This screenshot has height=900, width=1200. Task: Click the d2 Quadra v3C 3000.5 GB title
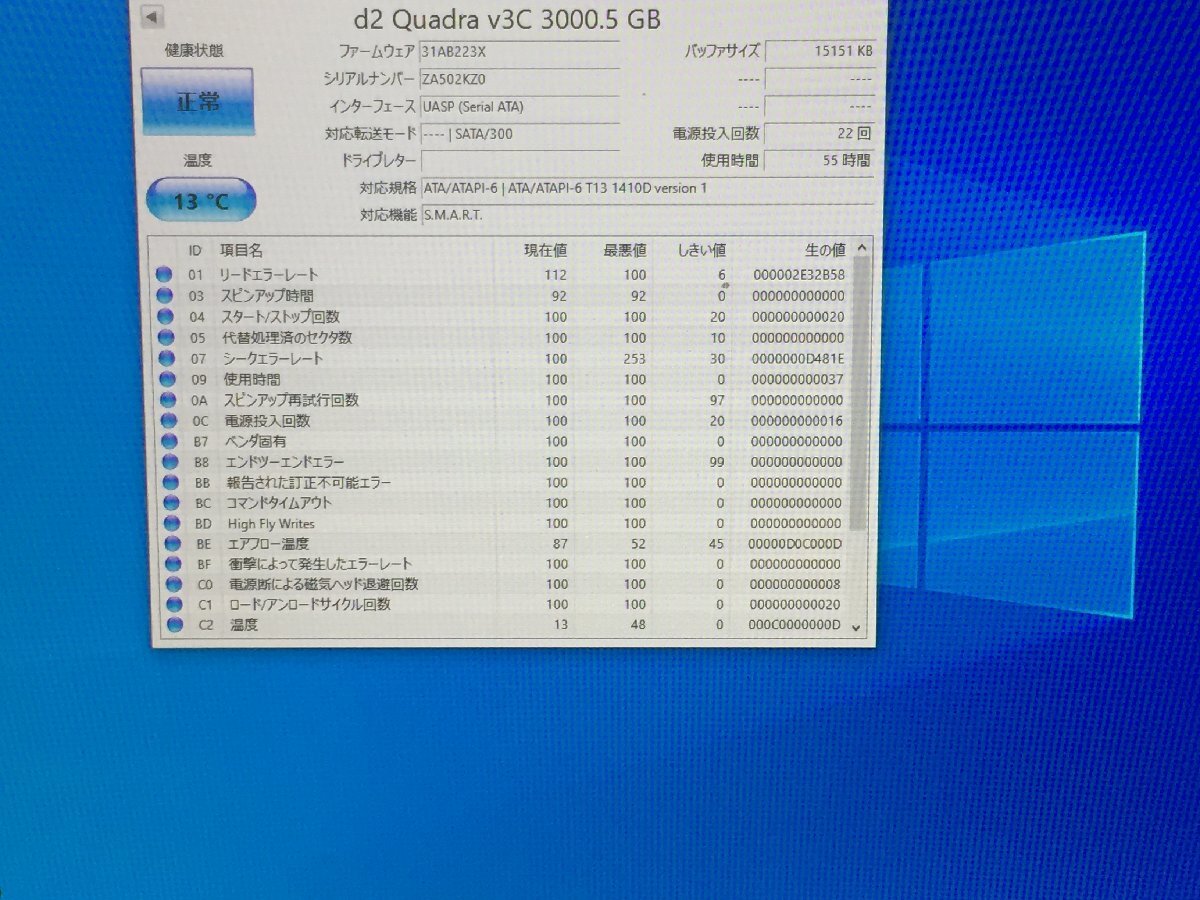click(507, 19)
